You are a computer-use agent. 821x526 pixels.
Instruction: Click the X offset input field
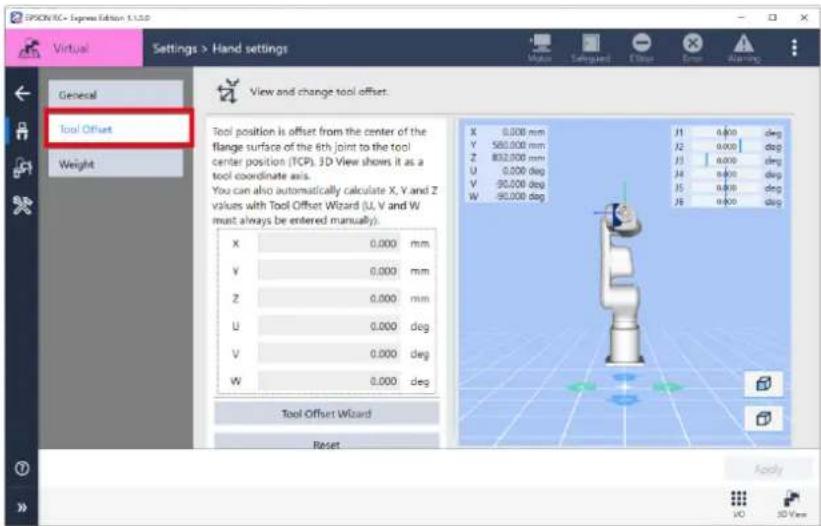pyautogui.click(x=329, y=244)
